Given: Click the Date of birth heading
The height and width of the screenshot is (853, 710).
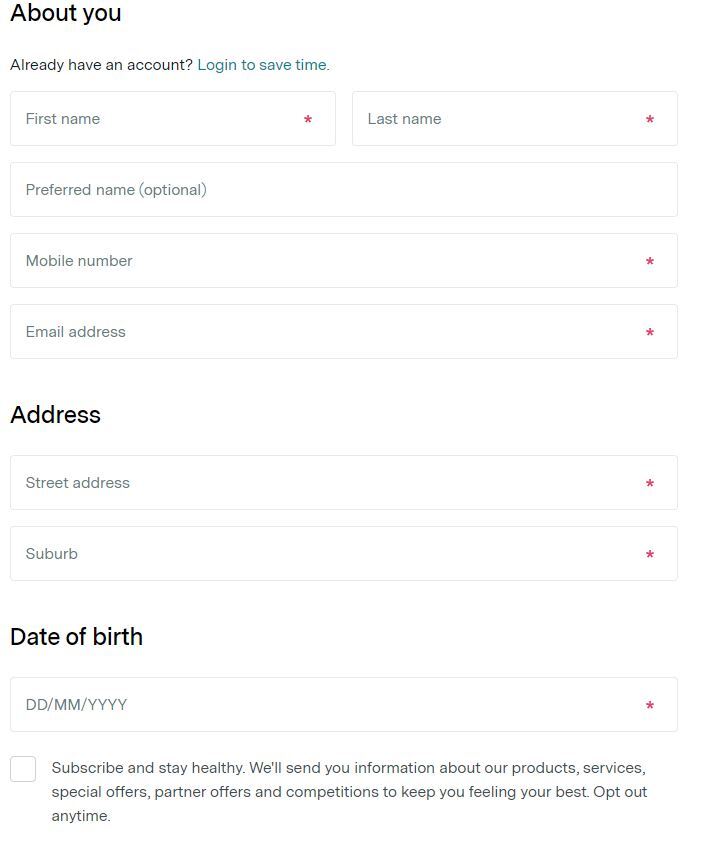Looking at the screenshot, I should (76, 637).
